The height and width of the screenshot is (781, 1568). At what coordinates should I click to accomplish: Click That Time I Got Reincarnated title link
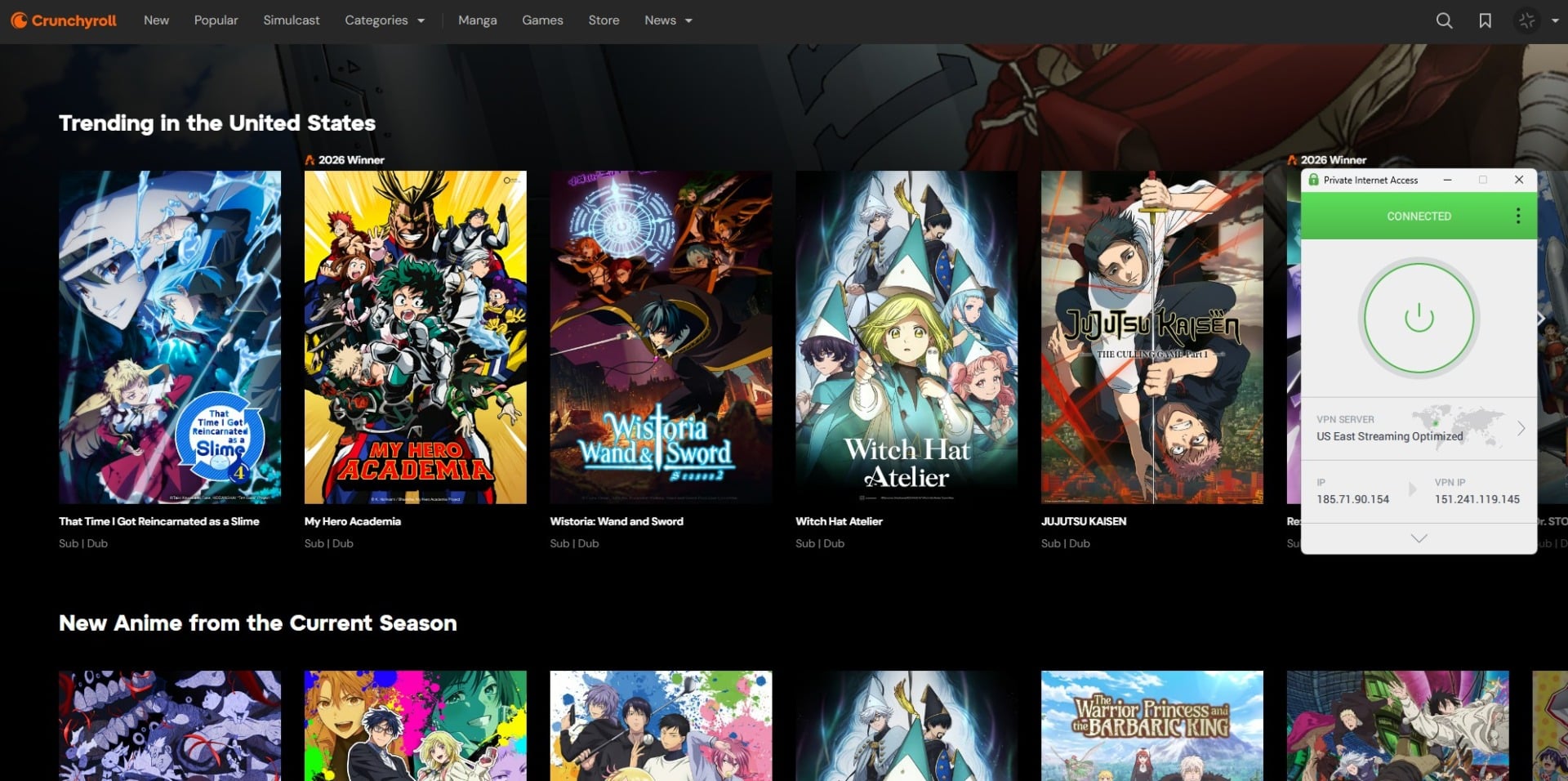159,521
